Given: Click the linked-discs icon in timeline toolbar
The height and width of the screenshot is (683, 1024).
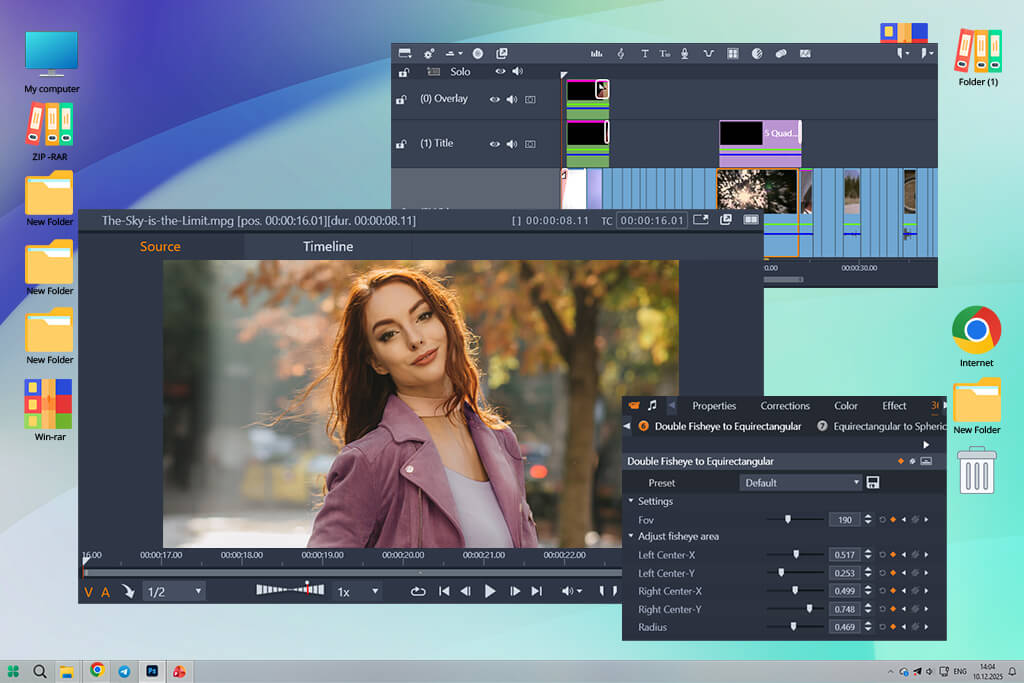Looking at the screenshot, I should pyautogui.click(x=780, y=54).
